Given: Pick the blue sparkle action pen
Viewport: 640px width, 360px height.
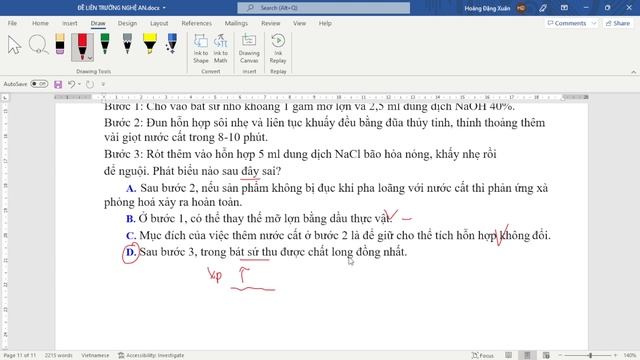Looking at the screenshot, I should pyautogui.click(x=171, y=44).
